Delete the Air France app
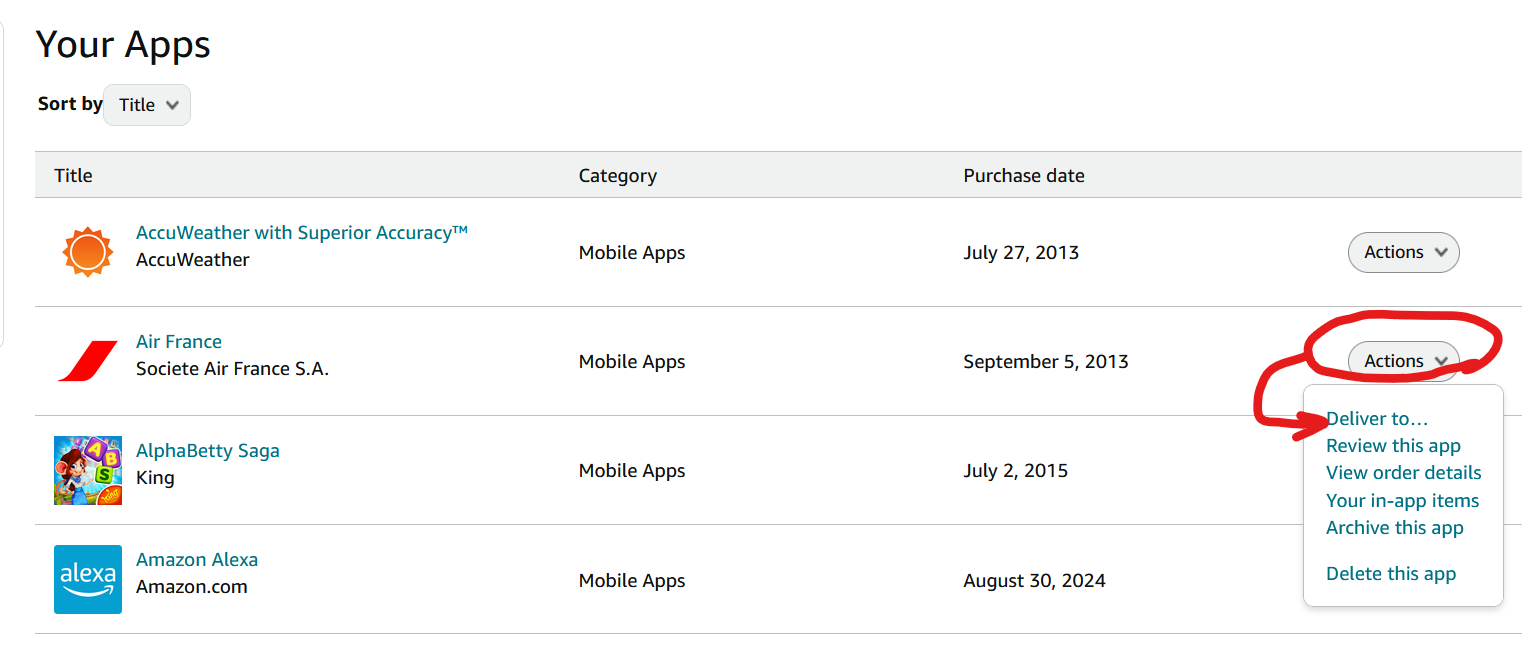 click(1391, 573)
